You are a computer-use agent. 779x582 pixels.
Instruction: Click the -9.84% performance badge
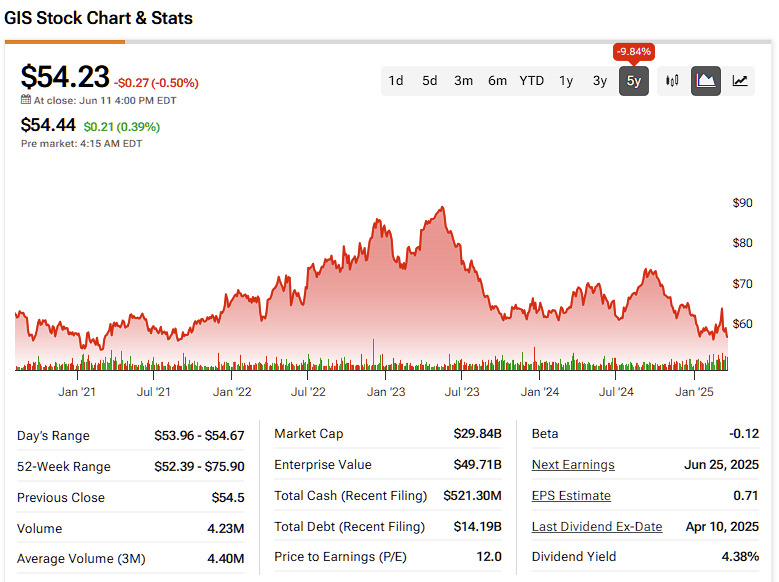pyautogui.click(x=634, y=52)
